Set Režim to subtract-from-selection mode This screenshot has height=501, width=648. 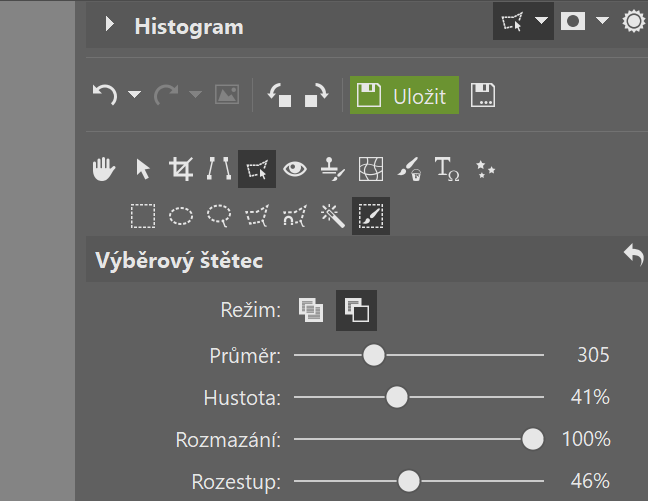click(x=356, y=310)
